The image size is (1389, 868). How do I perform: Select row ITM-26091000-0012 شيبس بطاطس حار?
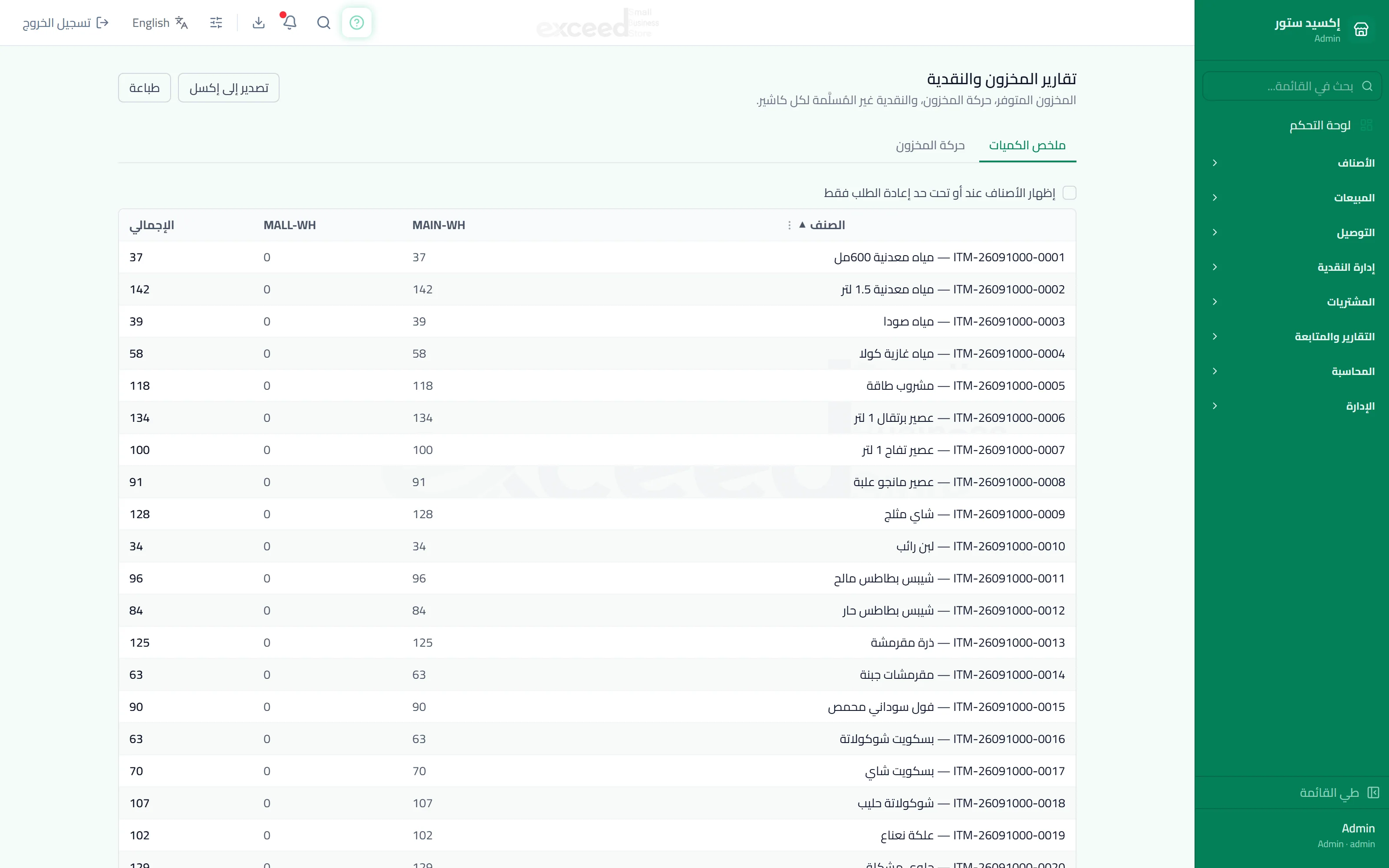tap(597, 611)
